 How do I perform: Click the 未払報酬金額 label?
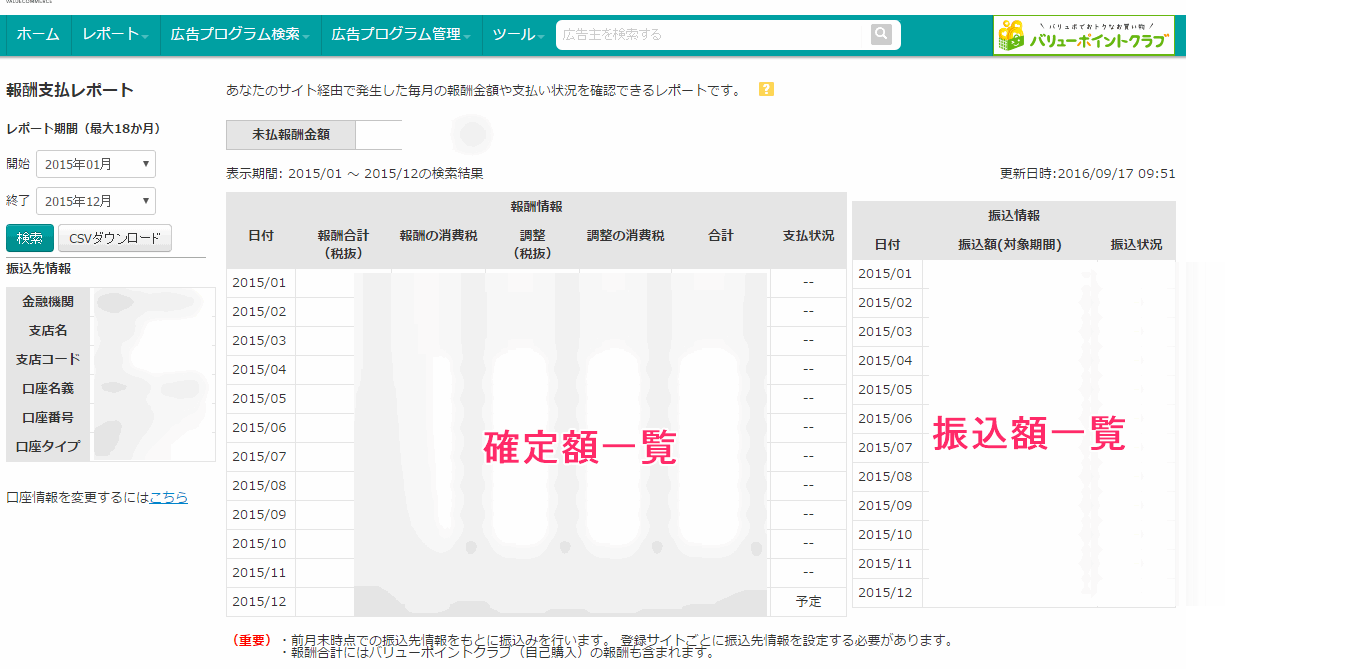(x=291, y=134)
